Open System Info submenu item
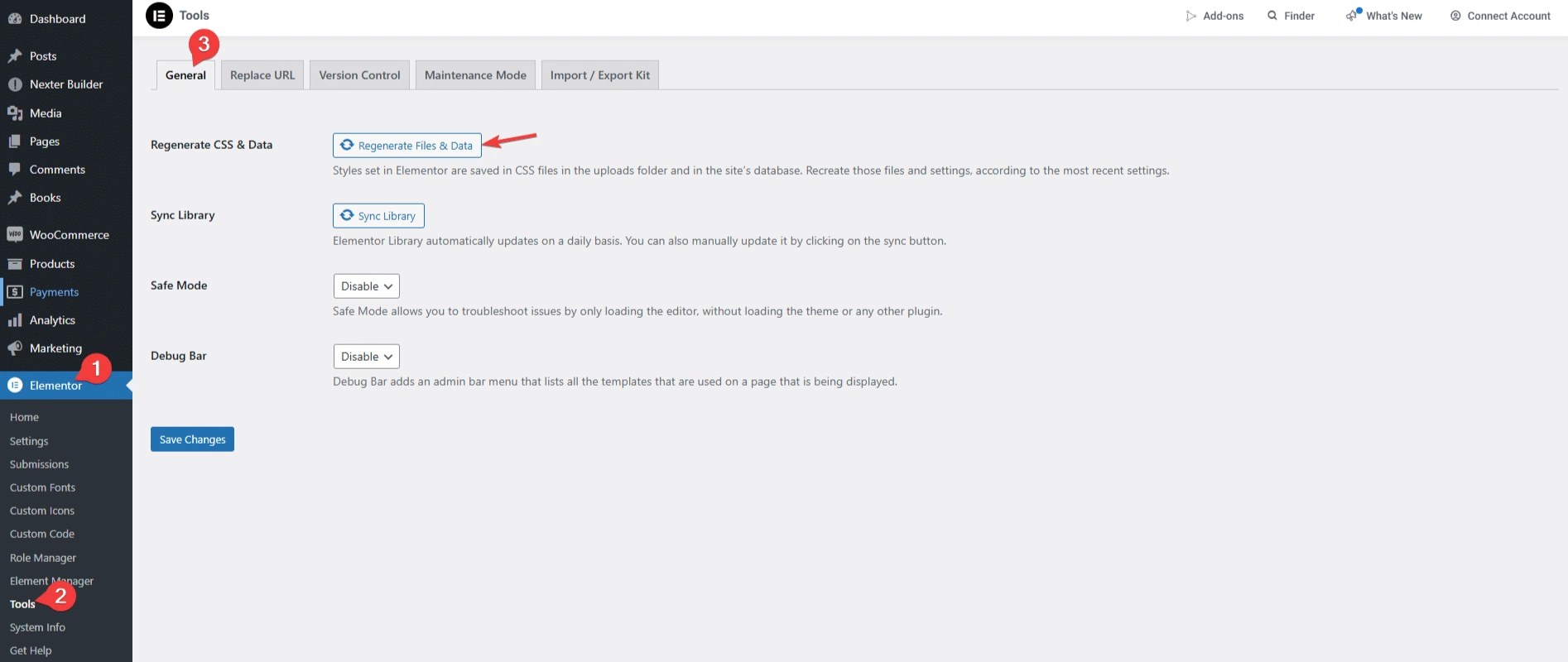Screen dimensions: 1568x662 coord(37,627)
